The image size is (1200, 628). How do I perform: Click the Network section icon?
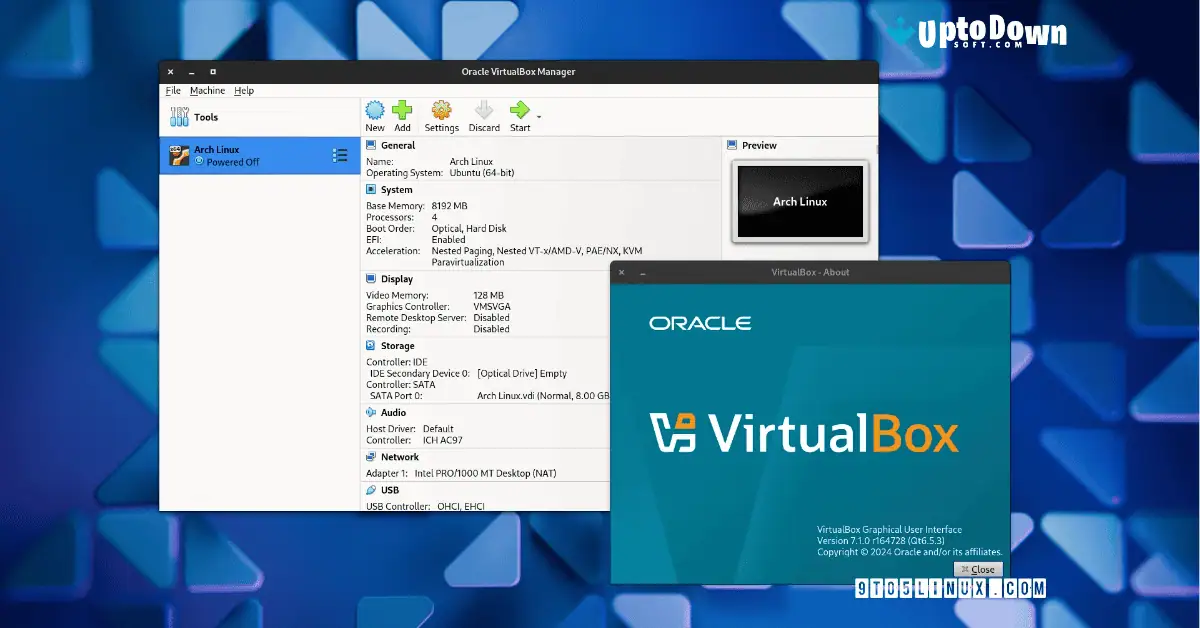click(369, 457)
